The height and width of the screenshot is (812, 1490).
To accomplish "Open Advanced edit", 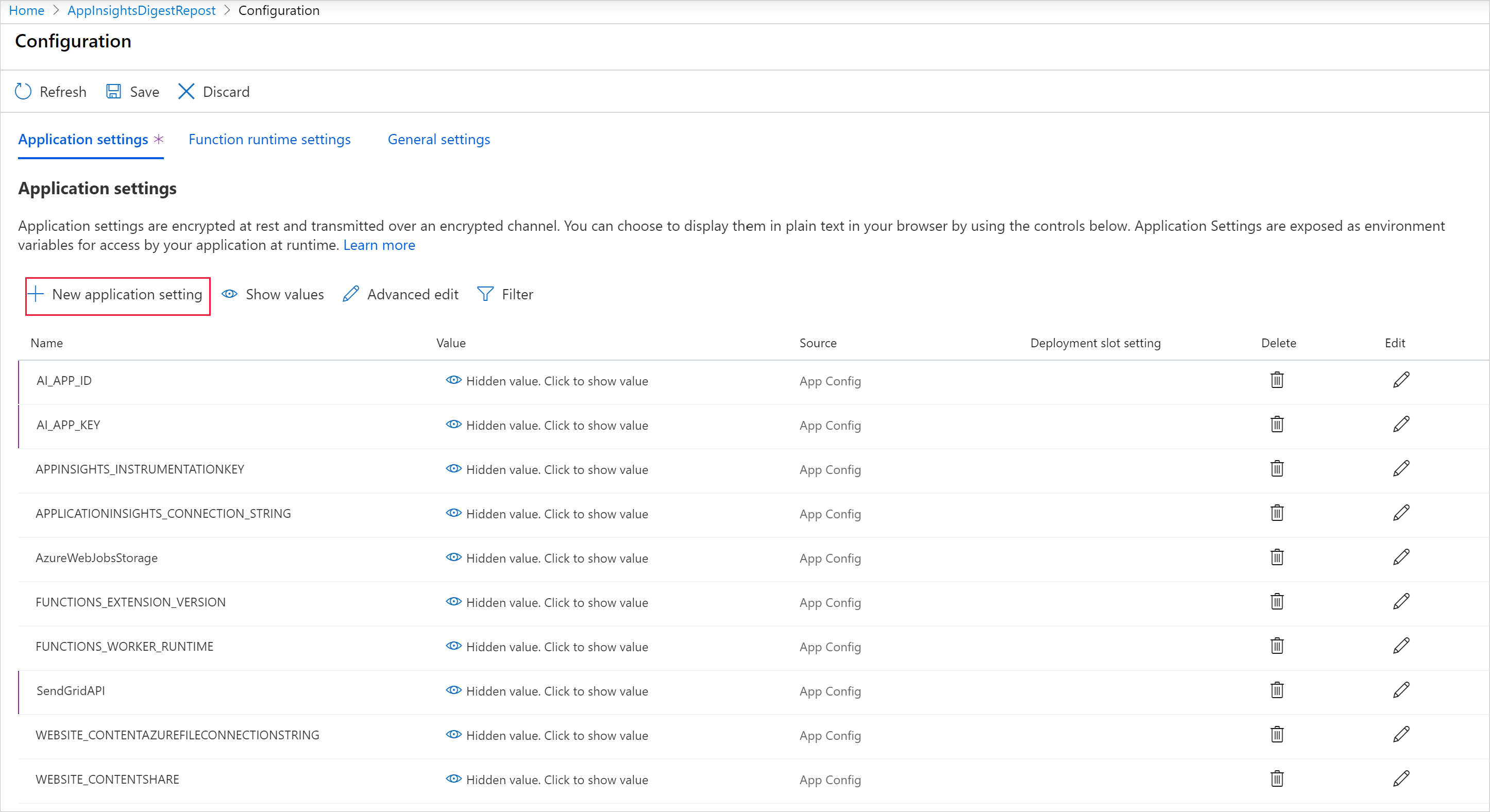I will (400, 294).
